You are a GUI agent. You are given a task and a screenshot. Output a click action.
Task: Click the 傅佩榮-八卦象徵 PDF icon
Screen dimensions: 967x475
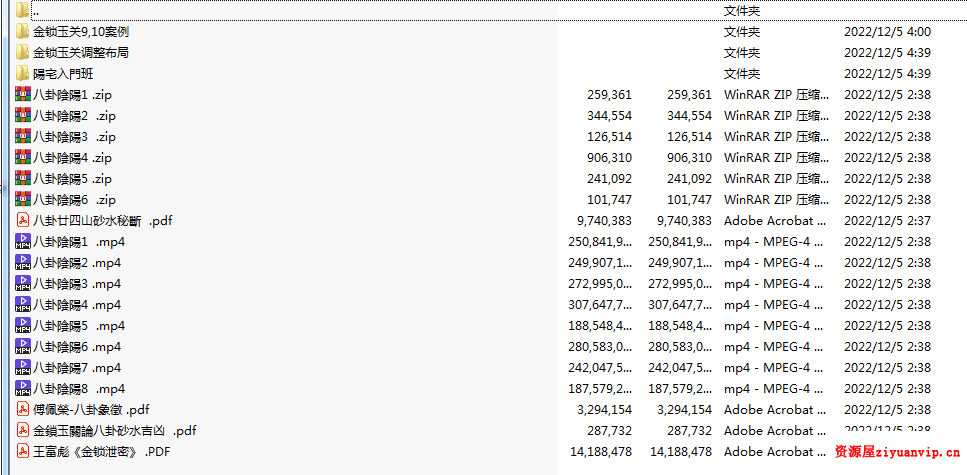click(22, 410)
